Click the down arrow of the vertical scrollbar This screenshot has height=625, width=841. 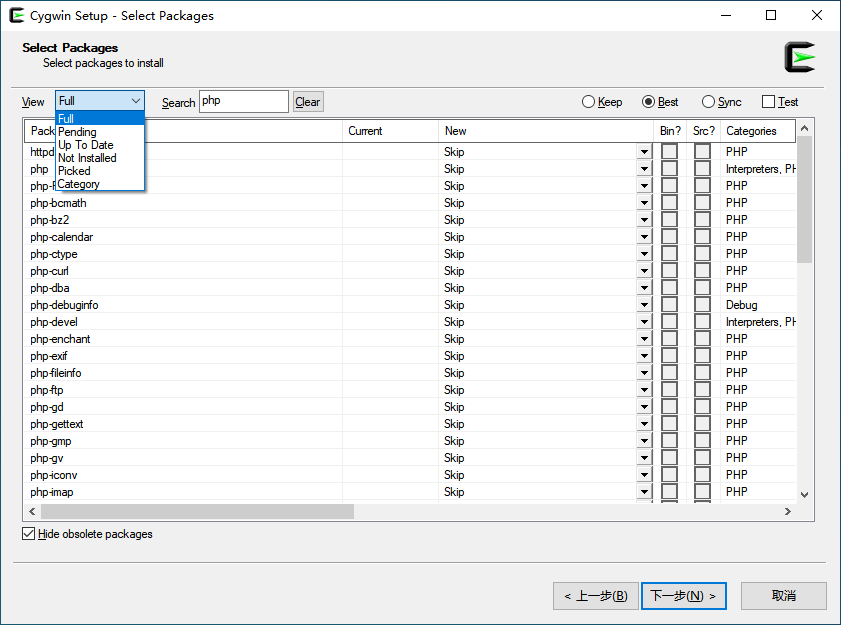(x=804, y=495)
